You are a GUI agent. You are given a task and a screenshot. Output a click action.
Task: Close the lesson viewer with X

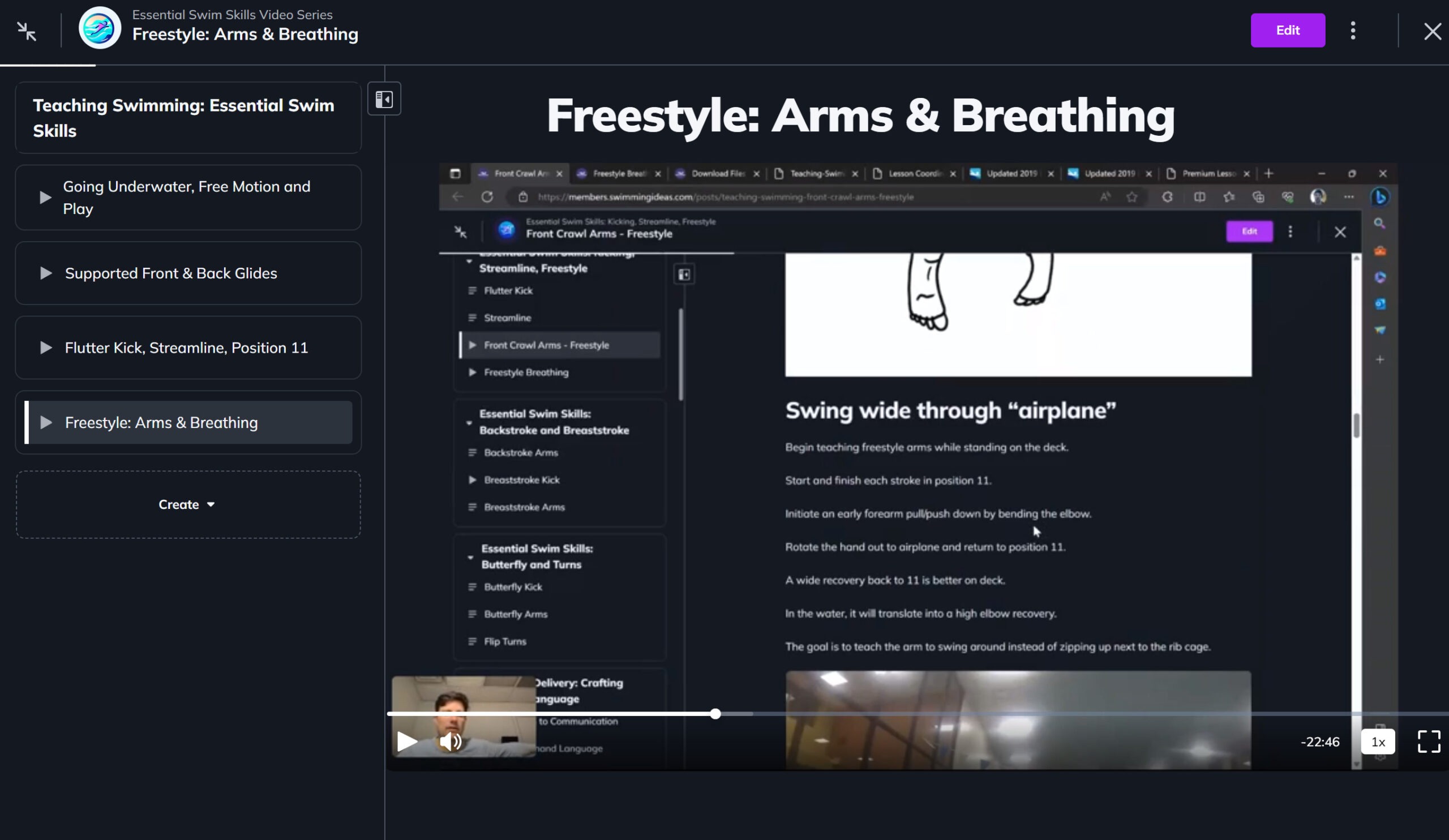click(x=1432, y=31)
